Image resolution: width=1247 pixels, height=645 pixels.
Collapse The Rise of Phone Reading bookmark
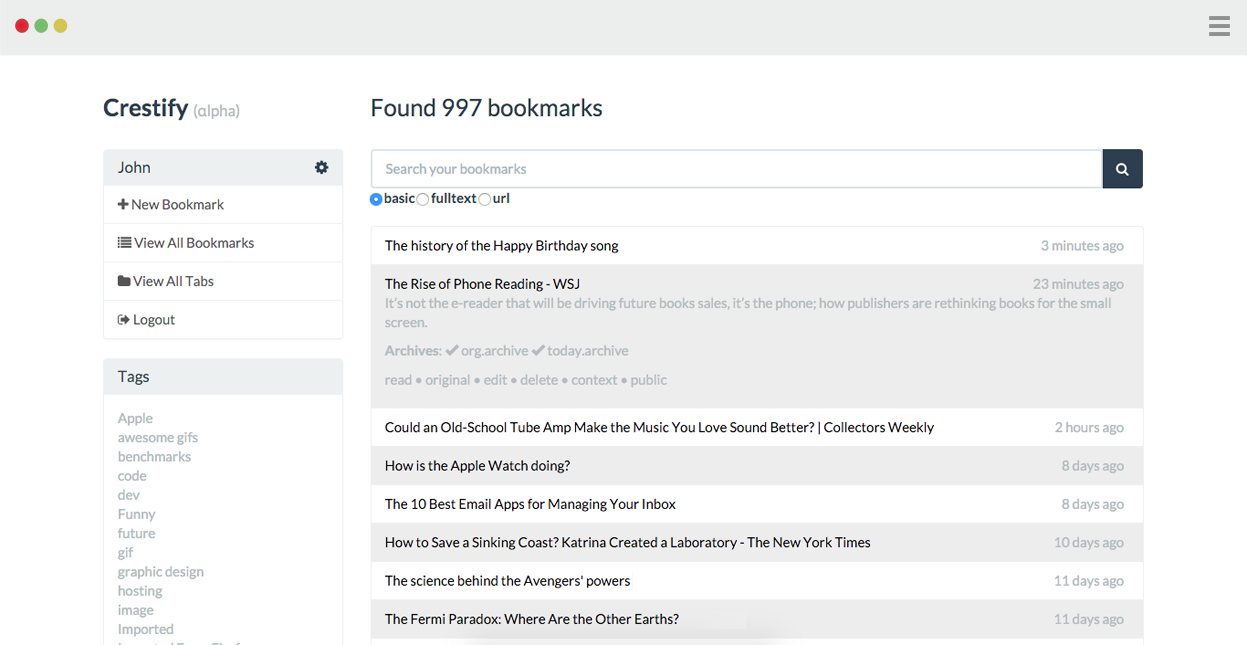tap(482, 284)
